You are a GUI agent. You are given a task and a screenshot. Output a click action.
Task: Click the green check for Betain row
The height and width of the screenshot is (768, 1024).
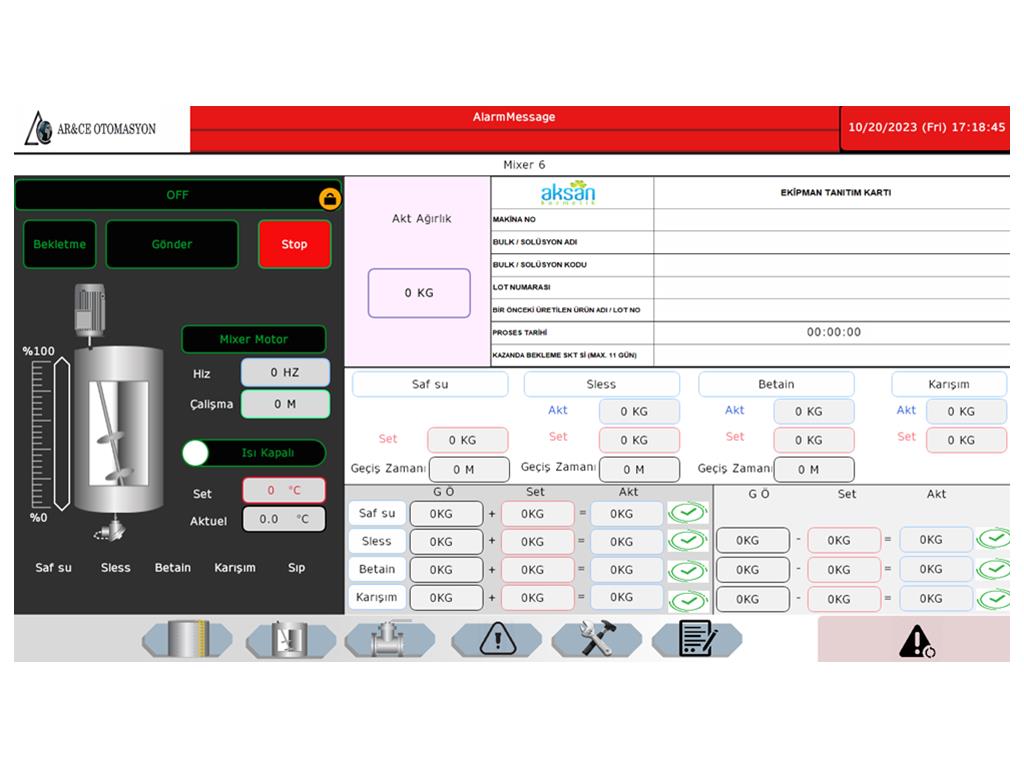coord(688,570)
